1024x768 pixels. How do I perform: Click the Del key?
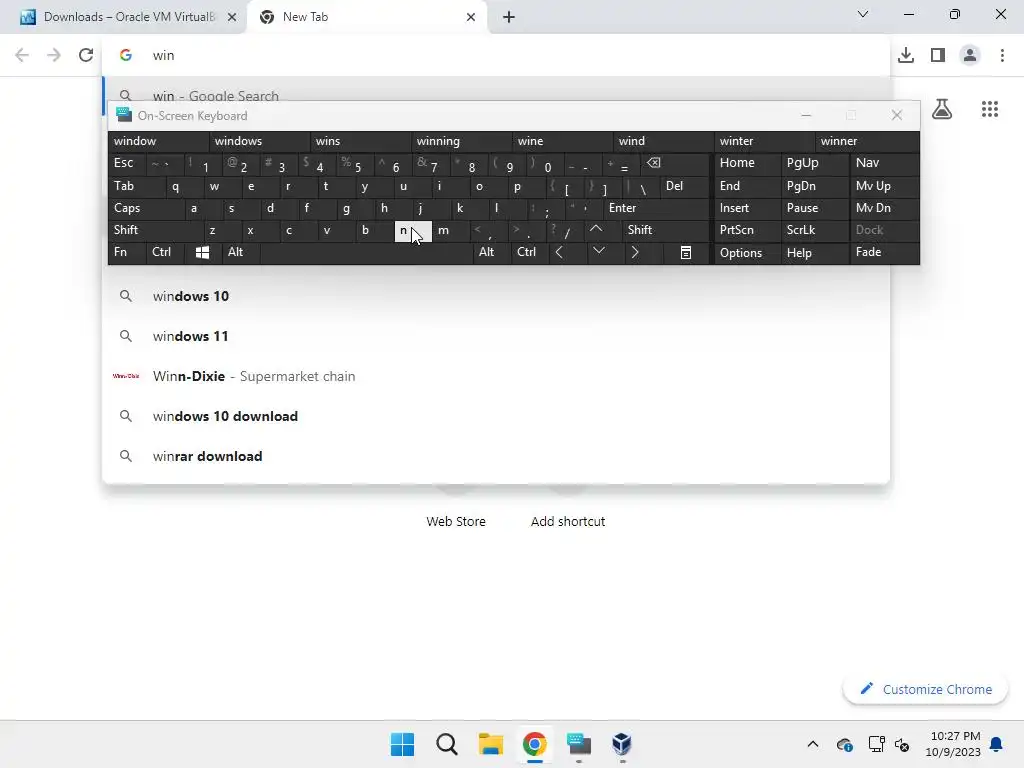pyautogui.click(x=684, y=186)
